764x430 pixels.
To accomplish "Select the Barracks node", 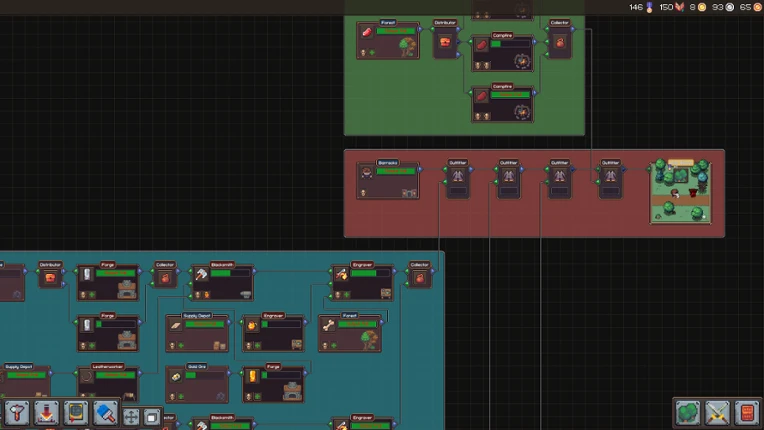I will tap(388, 180).
